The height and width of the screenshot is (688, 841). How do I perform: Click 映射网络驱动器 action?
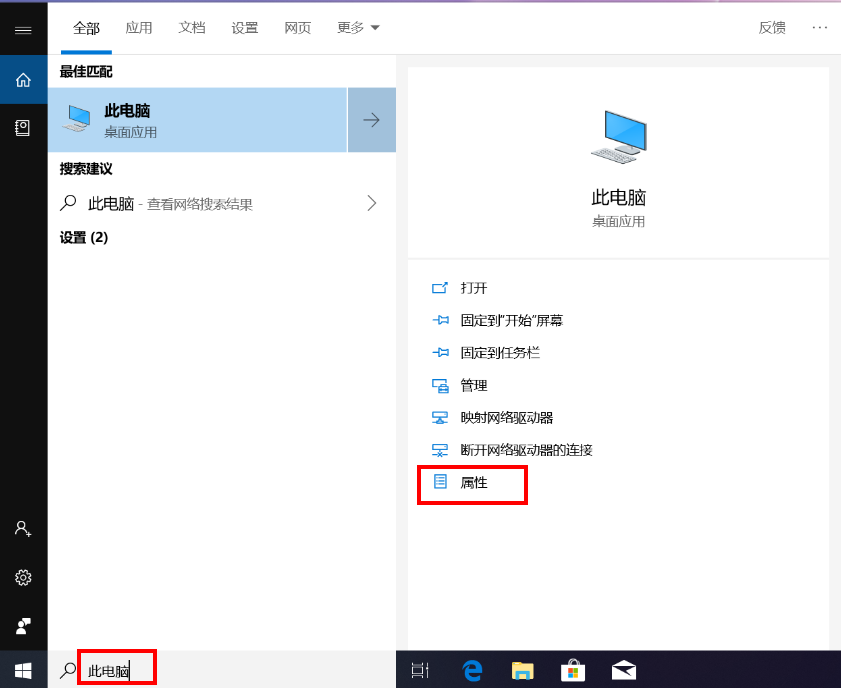pyautogui.click(x=506, y=418)
